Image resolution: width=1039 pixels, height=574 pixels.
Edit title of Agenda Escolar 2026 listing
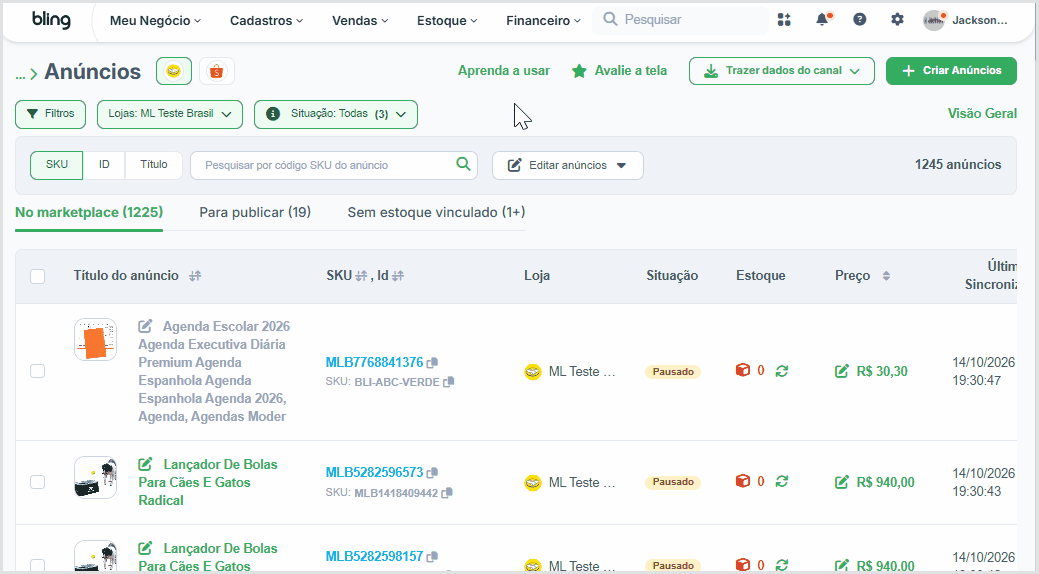tap(145, 326)
